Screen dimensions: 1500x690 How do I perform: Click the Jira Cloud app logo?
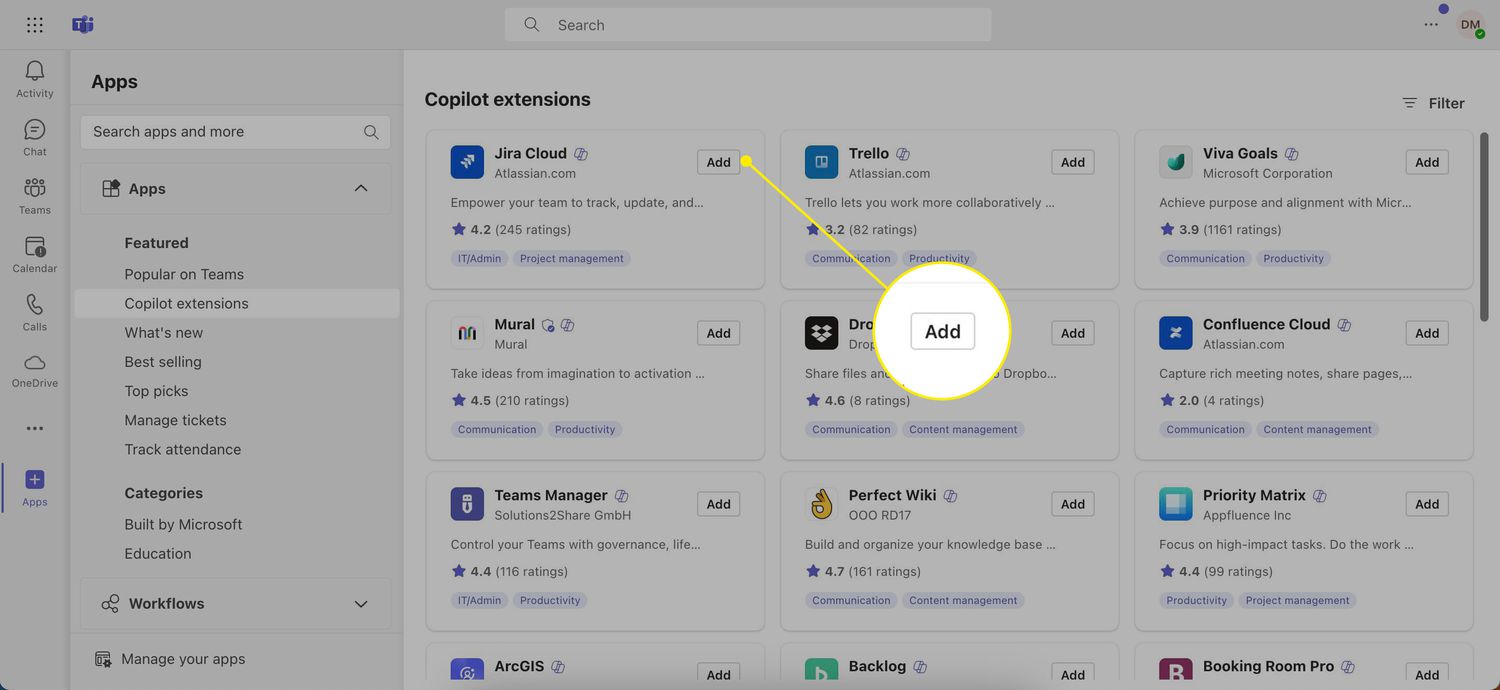[467, 162]
